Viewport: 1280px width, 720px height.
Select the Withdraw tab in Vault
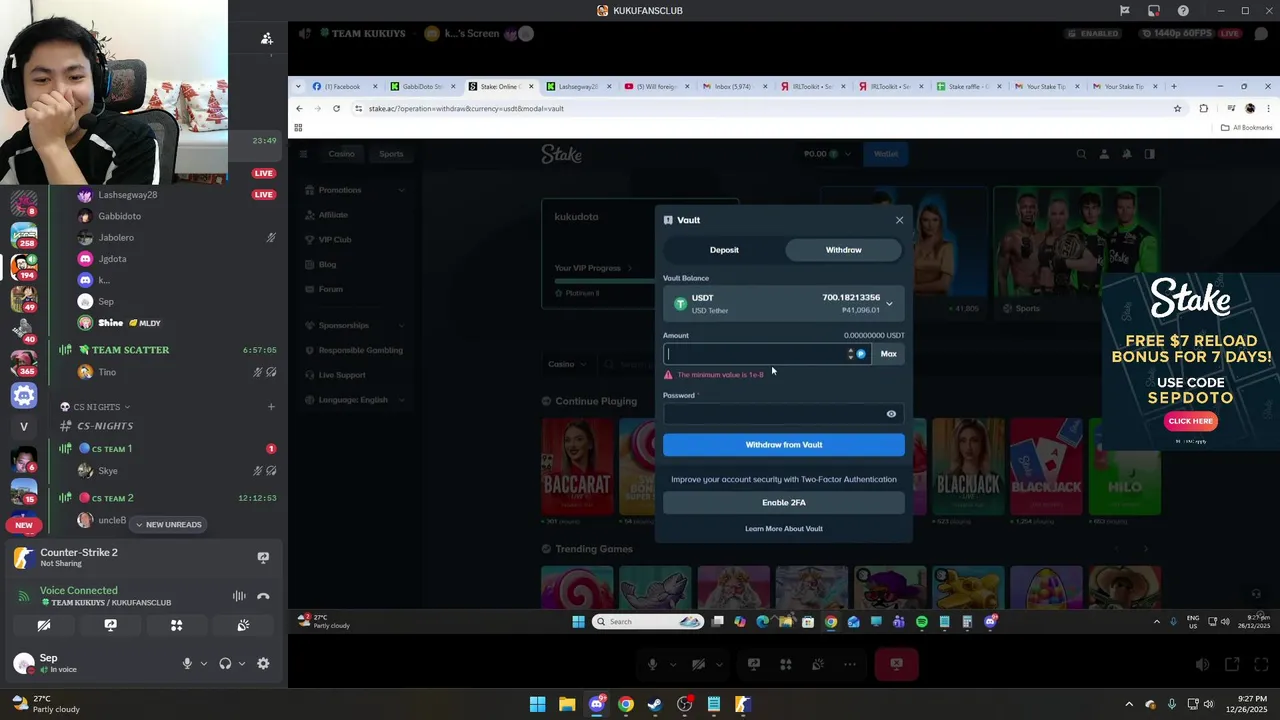(x=843, y=250)
